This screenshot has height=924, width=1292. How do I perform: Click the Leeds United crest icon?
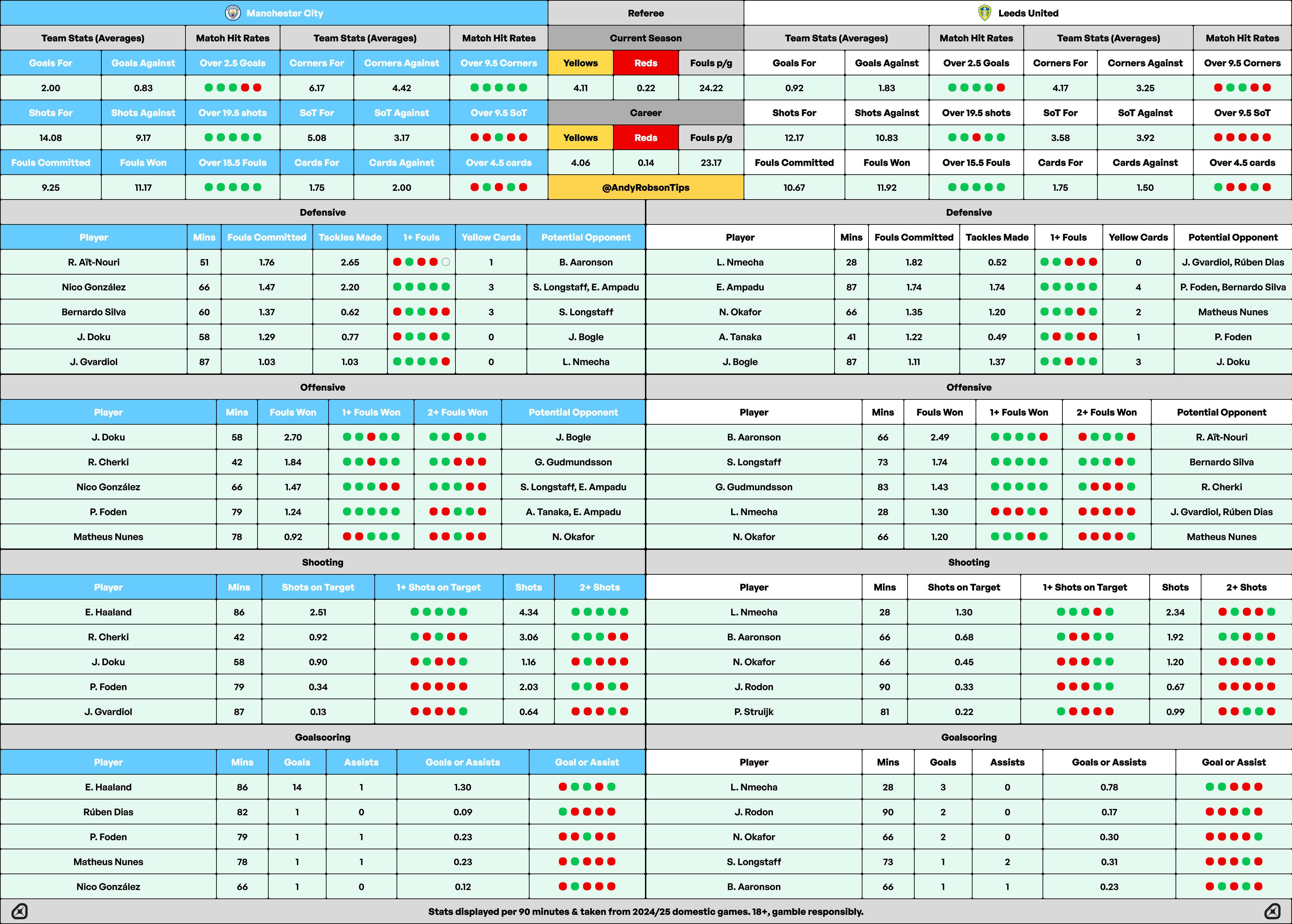[x=985, y=13]
